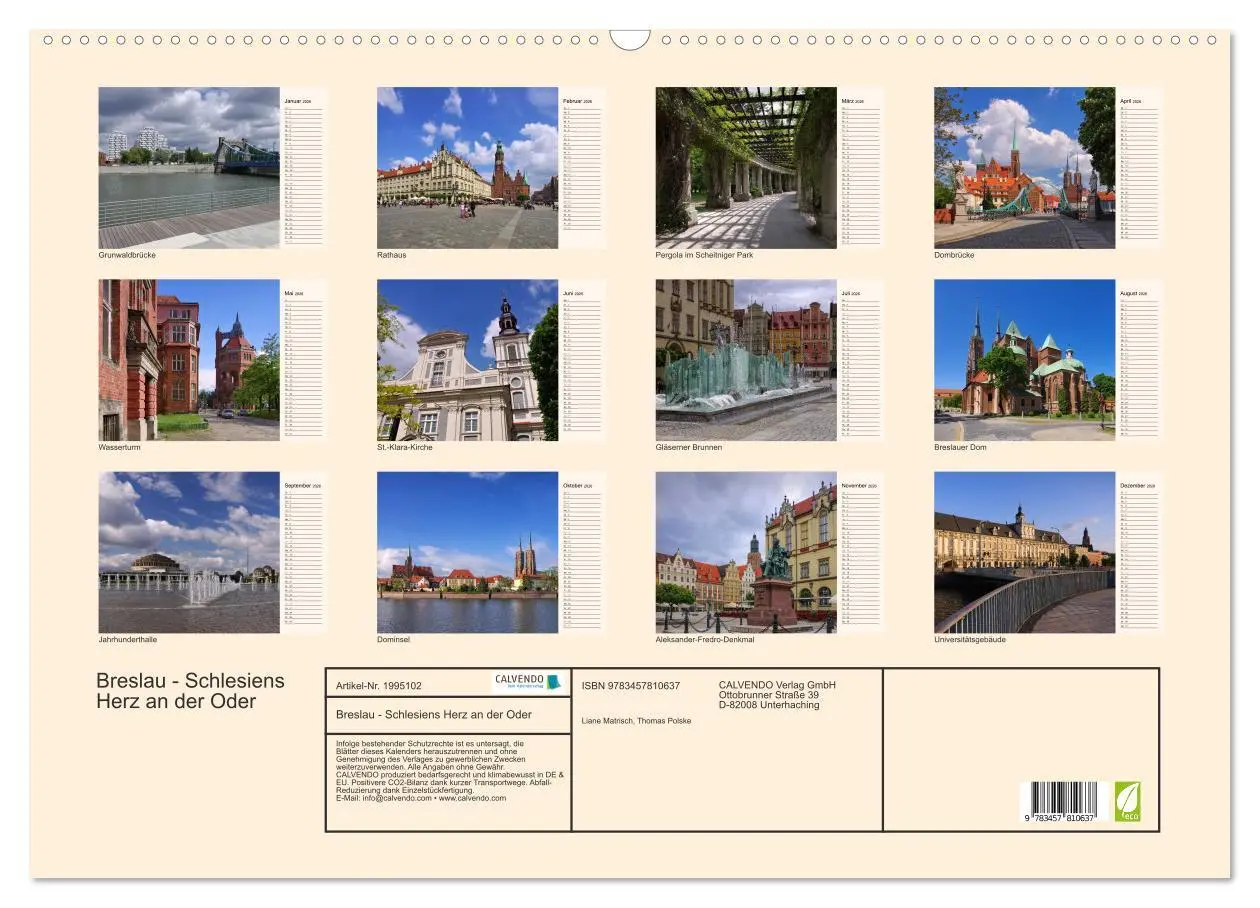The image size is (1260, 908).
Task: Open the Jahrhunderthalle September photo
Action: click(x=189, y=552)
